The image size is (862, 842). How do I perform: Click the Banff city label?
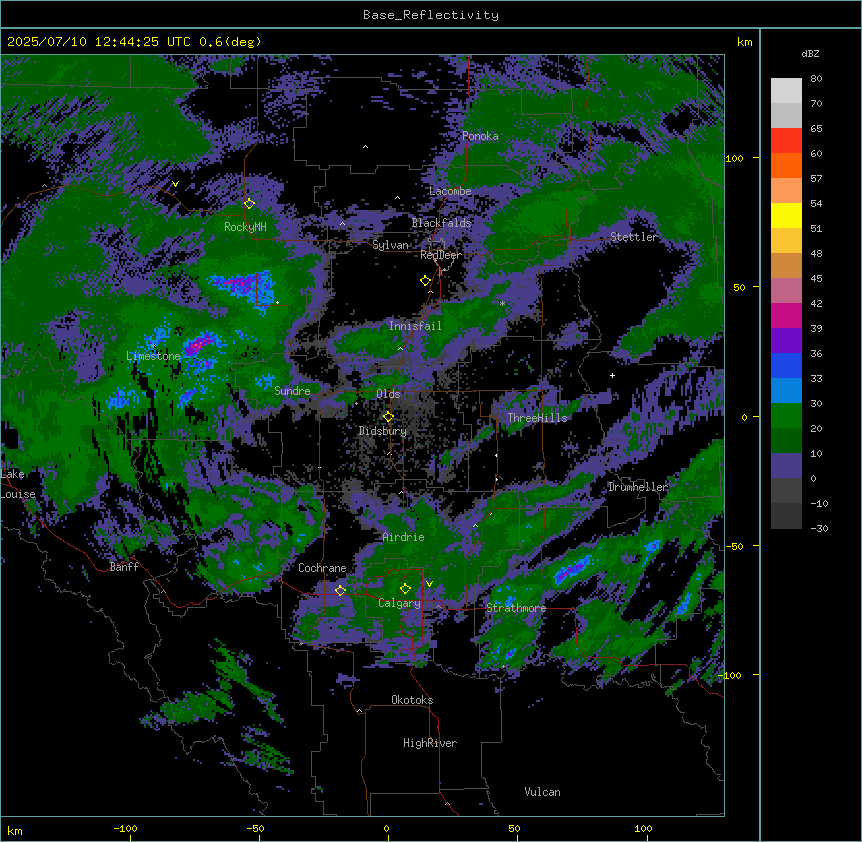pyautogui.click(x=124, y=567)
